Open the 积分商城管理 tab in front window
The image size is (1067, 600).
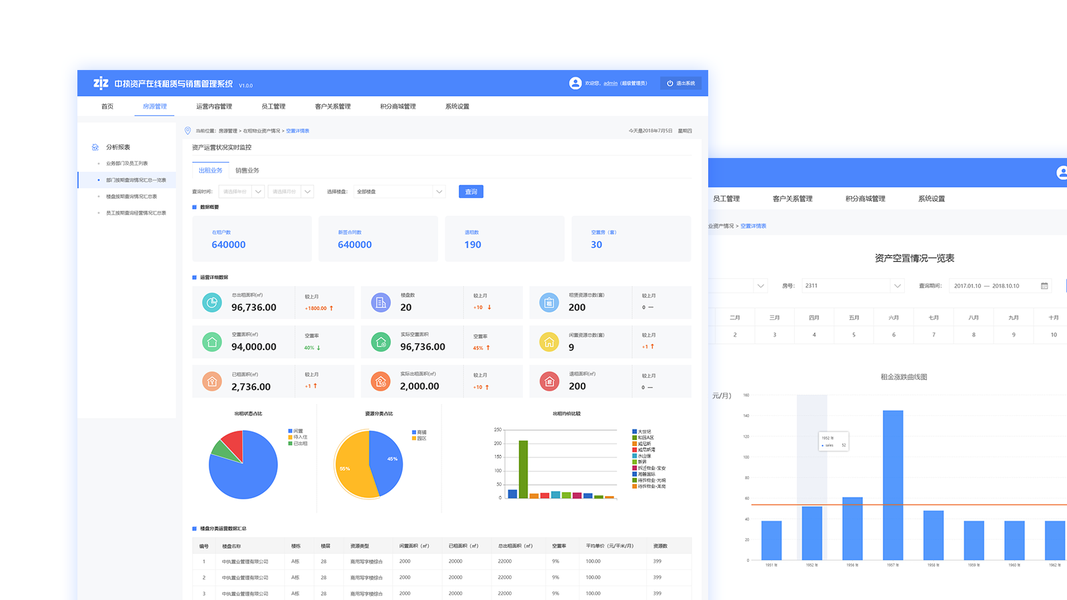point(398,107)
